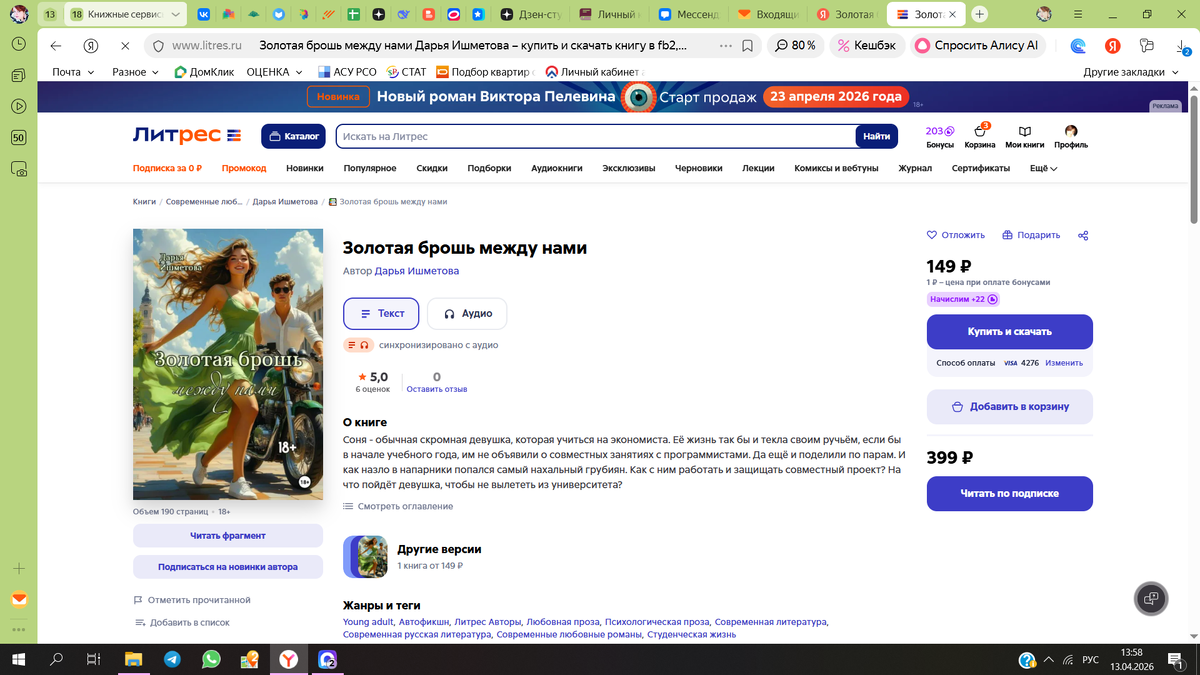The height and width of the screenshot is (675, 1200).
Task: Open the Новинки navigation item
Action: click(305, 168)
